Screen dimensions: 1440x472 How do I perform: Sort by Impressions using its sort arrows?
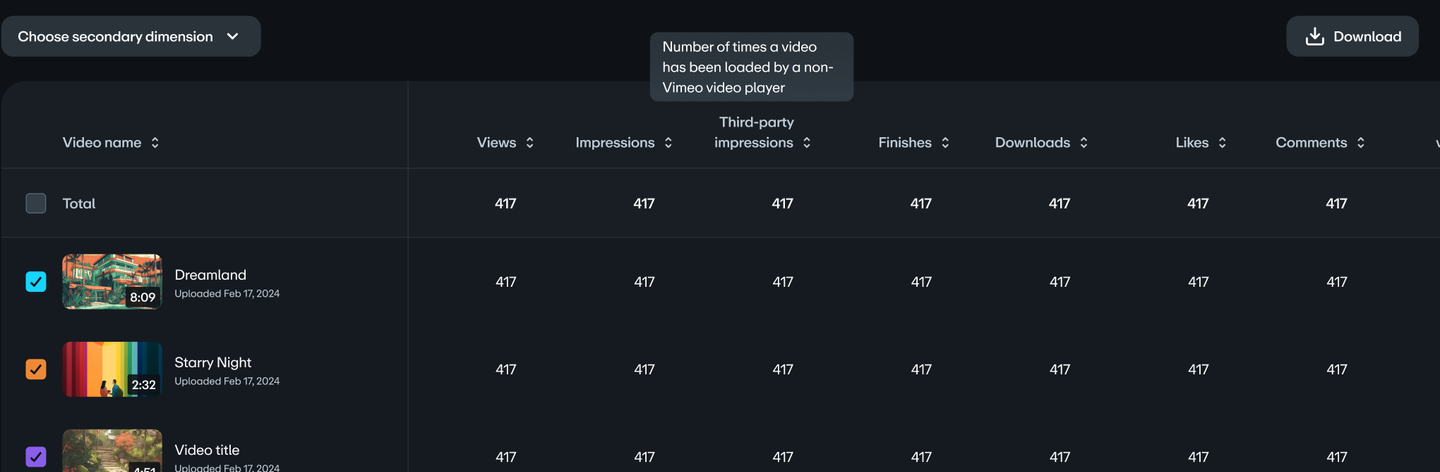pos(668,143)
